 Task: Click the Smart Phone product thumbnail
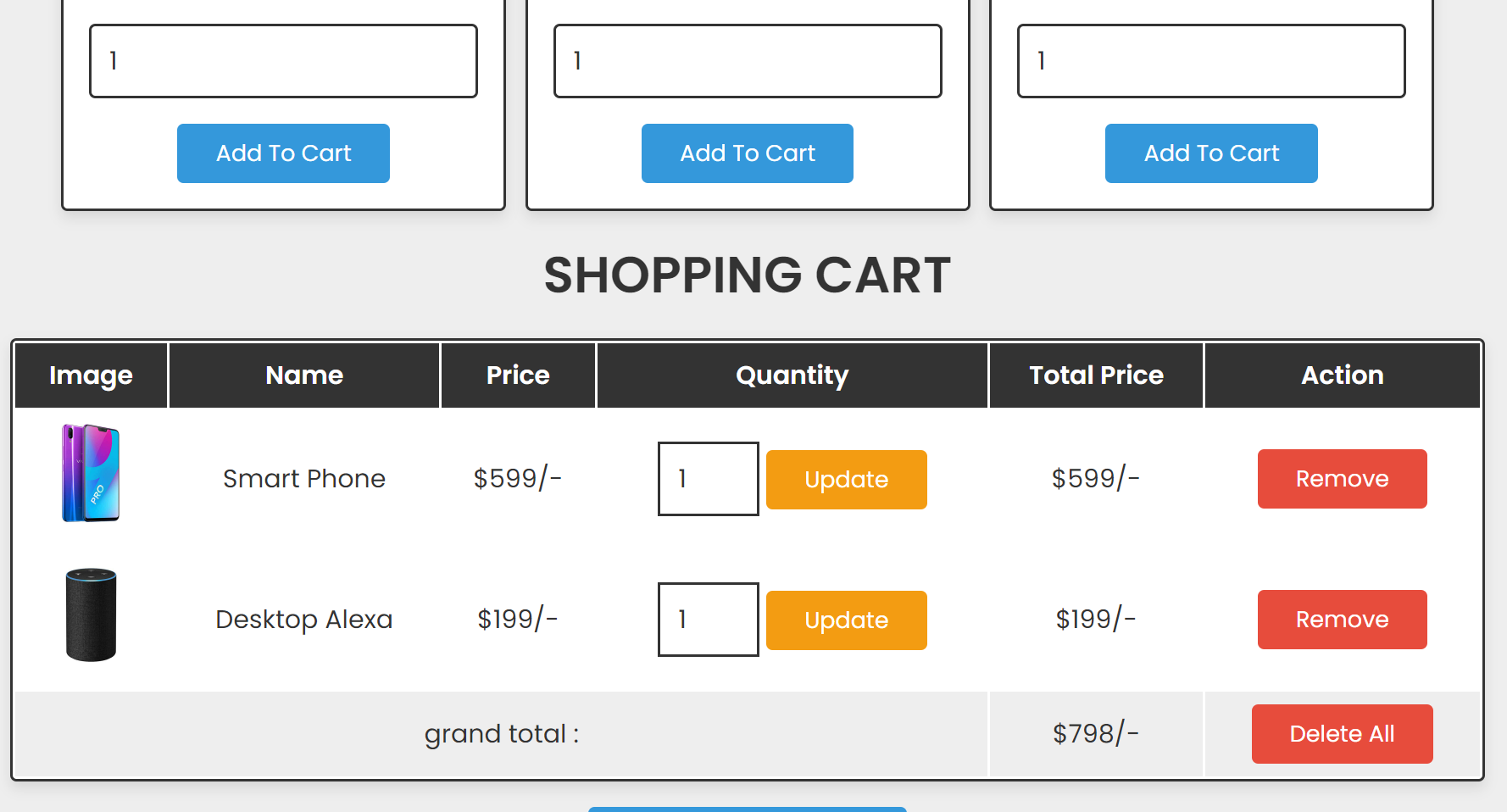(91, 473)
